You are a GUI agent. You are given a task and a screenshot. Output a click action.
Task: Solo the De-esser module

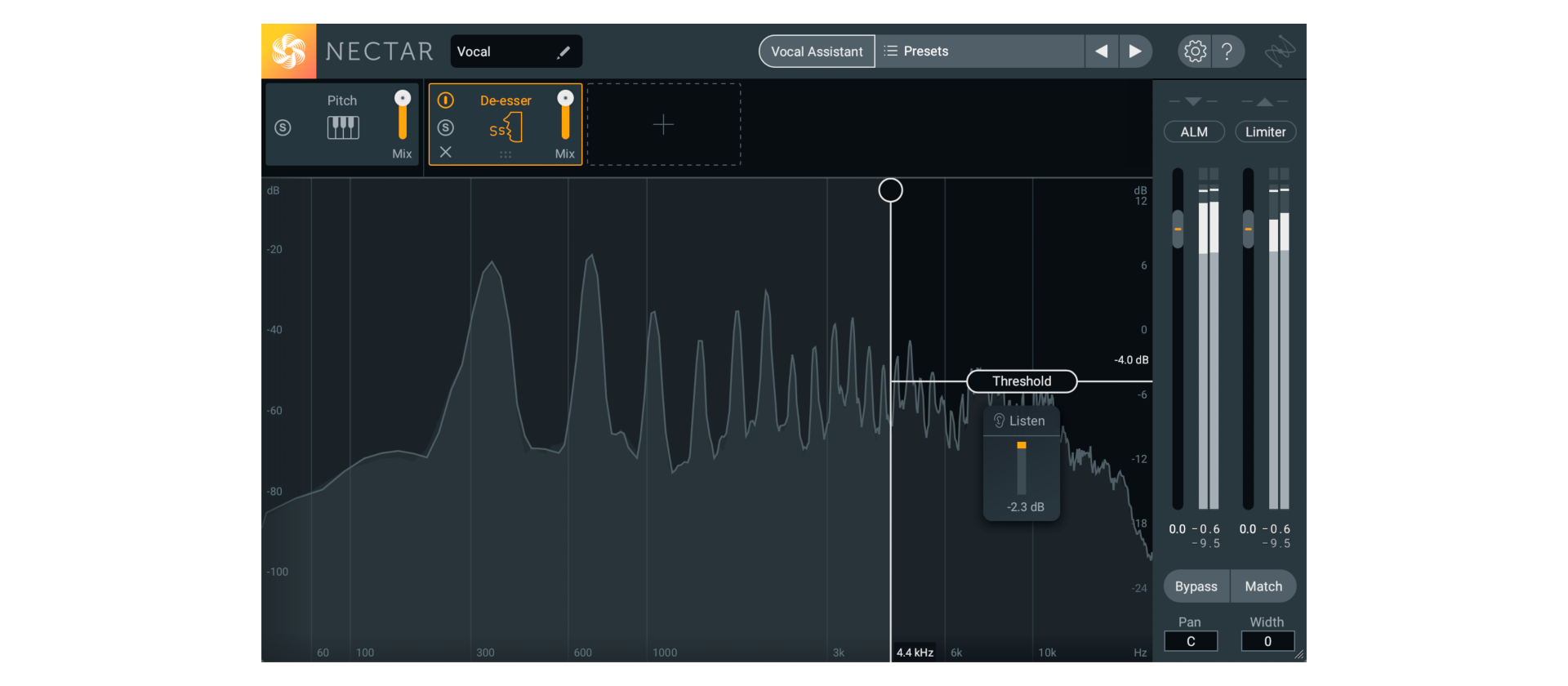(445, 127)
